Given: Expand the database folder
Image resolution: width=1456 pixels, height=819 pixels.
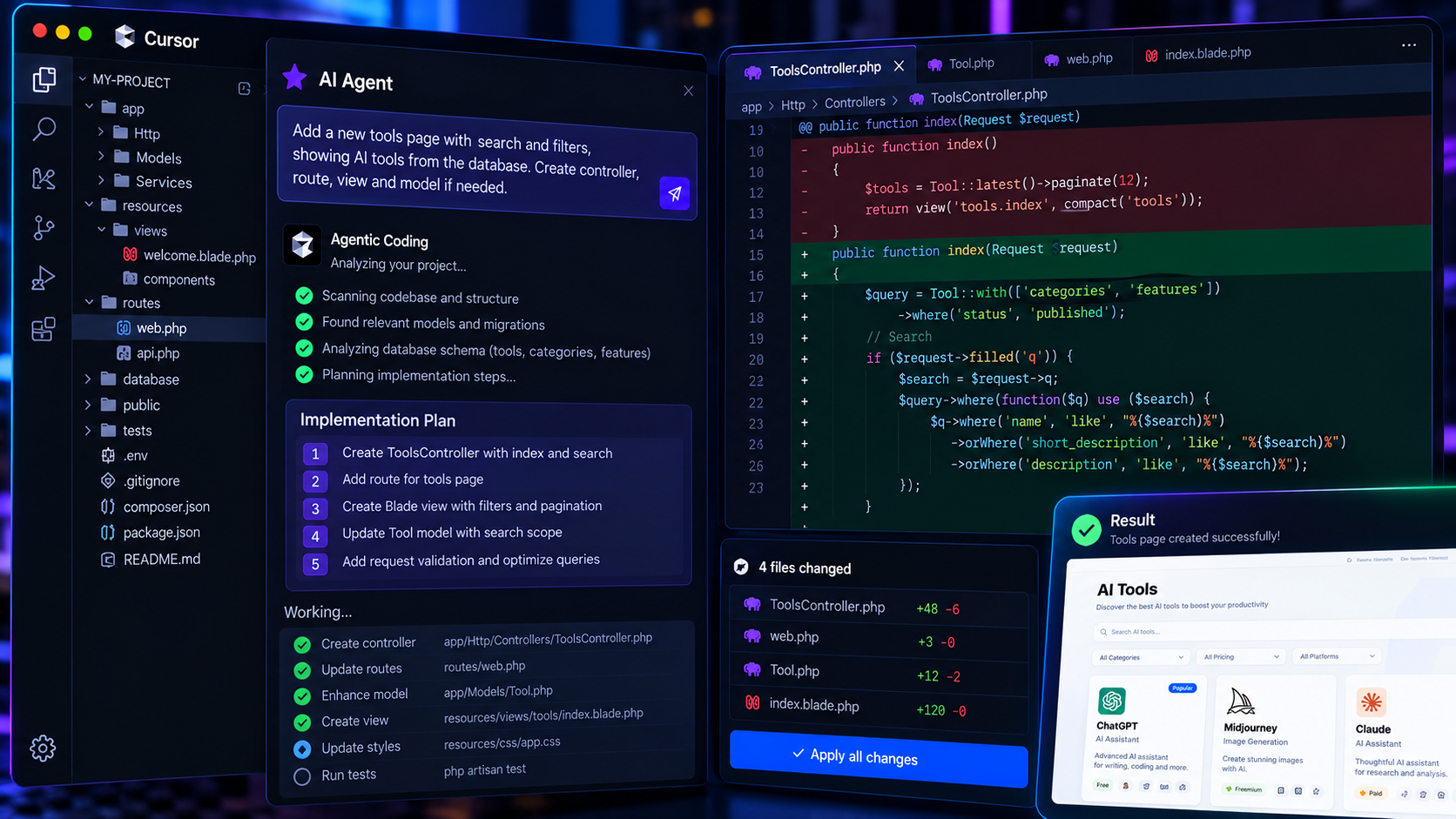Looking at the screenshot, I should click(88, 379).
